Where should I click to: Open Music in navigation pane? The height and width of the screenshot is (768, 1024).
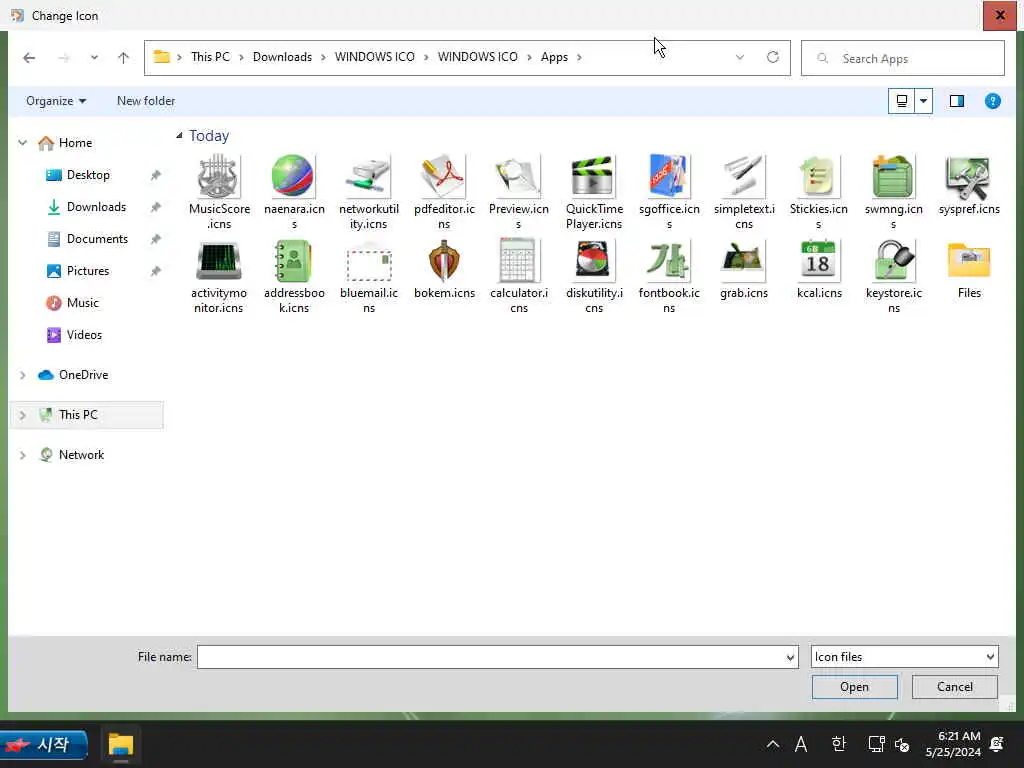point(82,303)
